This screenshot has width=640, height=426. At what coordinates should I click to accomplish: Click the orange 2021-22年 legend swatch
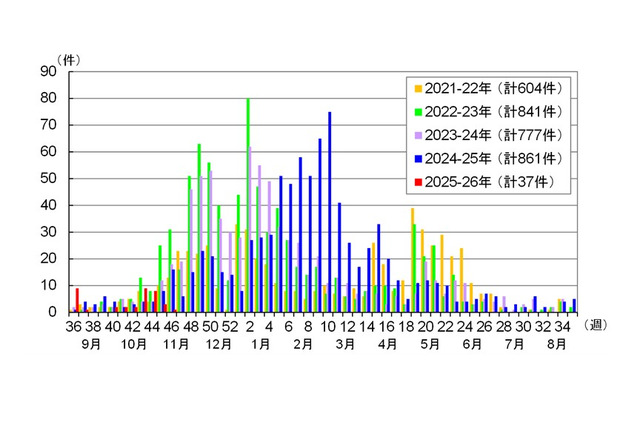(417, 87)
